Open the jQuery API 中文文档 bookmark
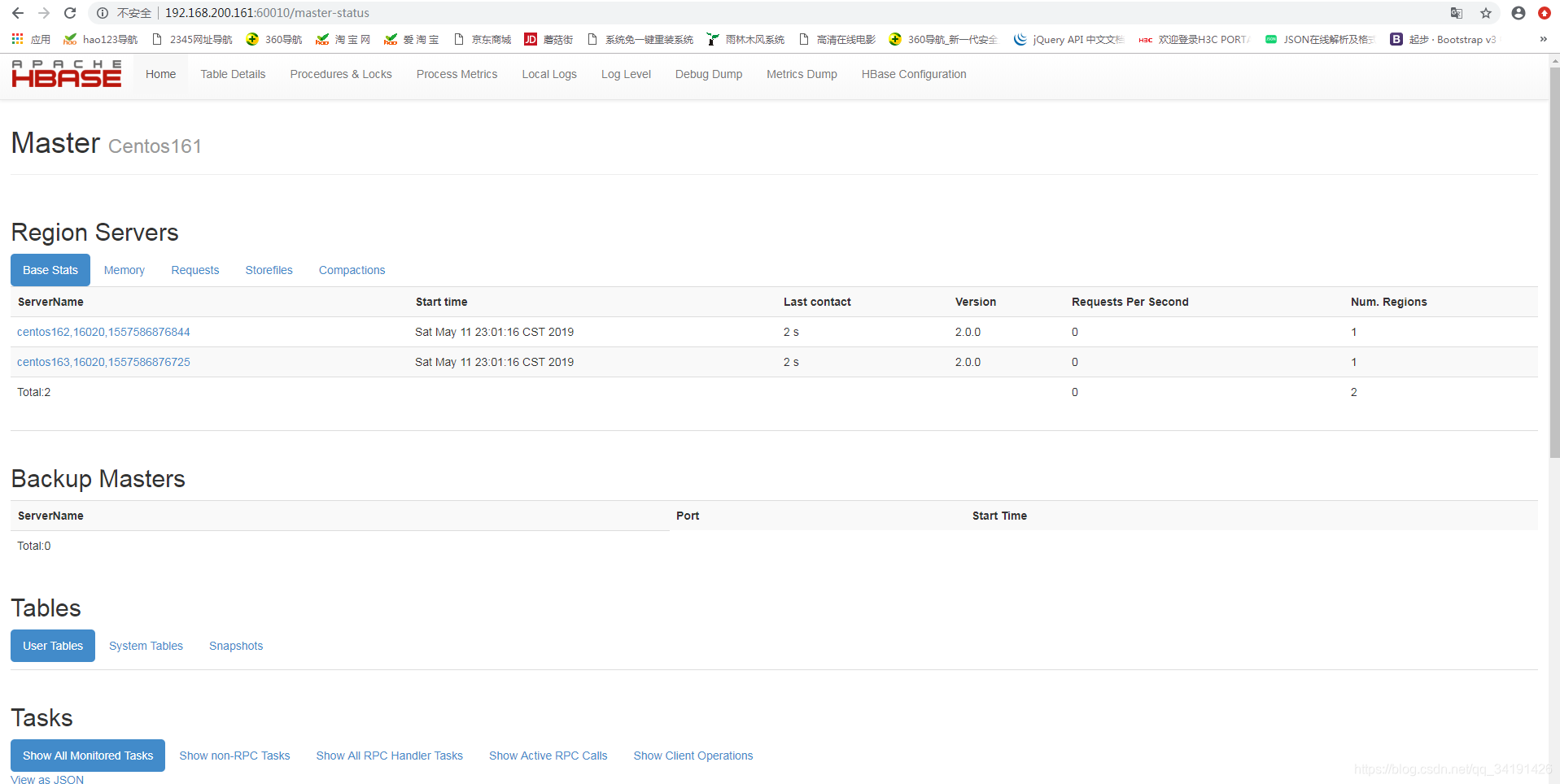The height and width of the screenshot is (784, 1560). pyautogui.click(x=1069, y=39)
